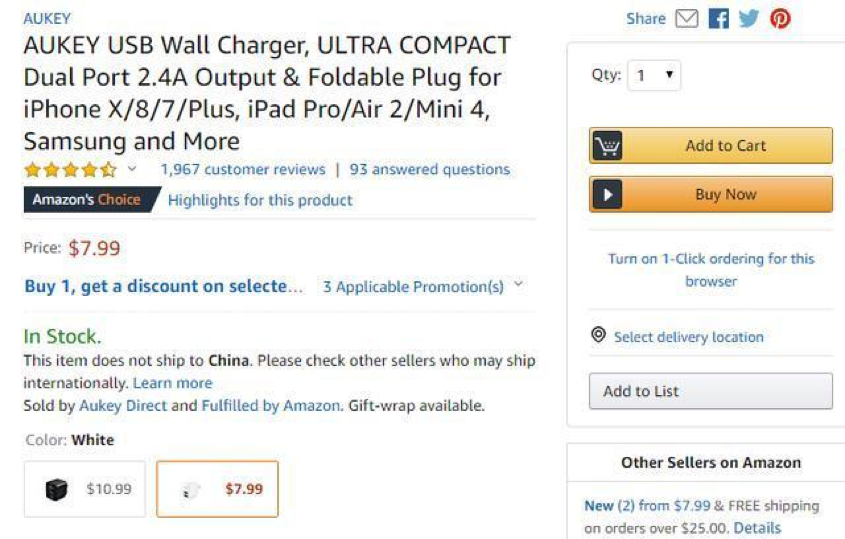
Task: Share the product on Twitter
Action: [x=749, y=19]
